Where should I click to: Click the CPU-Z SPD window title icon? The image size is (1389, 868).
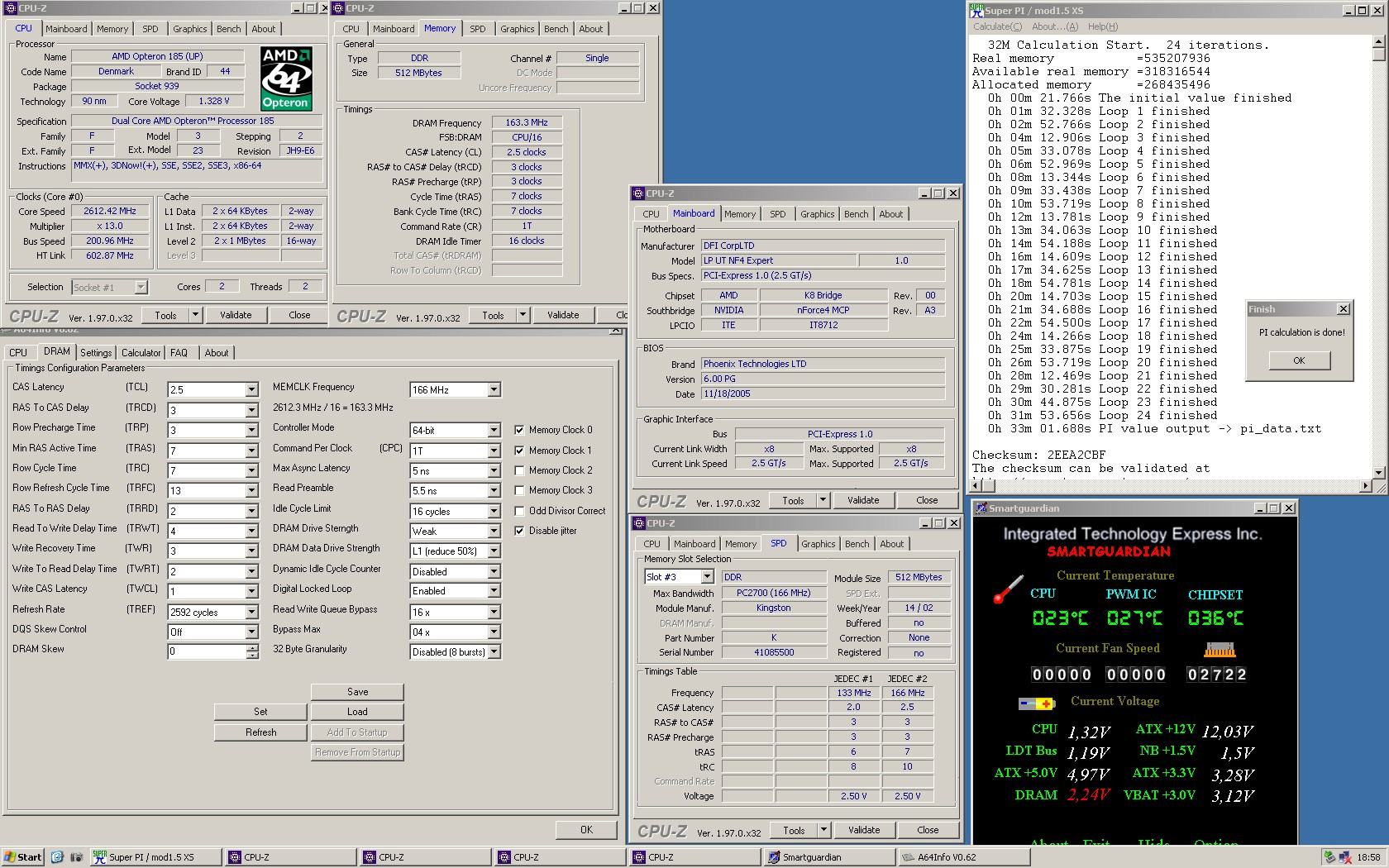click(x=638, y=523)
